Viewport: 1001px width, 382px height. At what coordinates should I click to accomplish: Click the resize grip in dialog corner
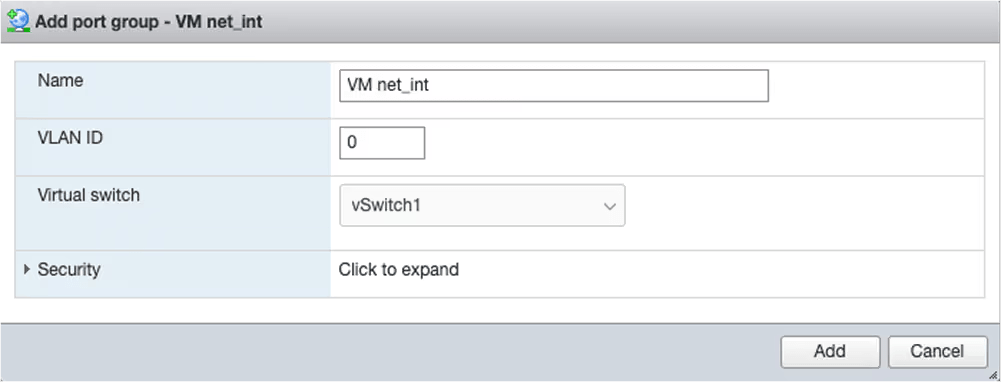pyautogui.click(x=993, y=375)
